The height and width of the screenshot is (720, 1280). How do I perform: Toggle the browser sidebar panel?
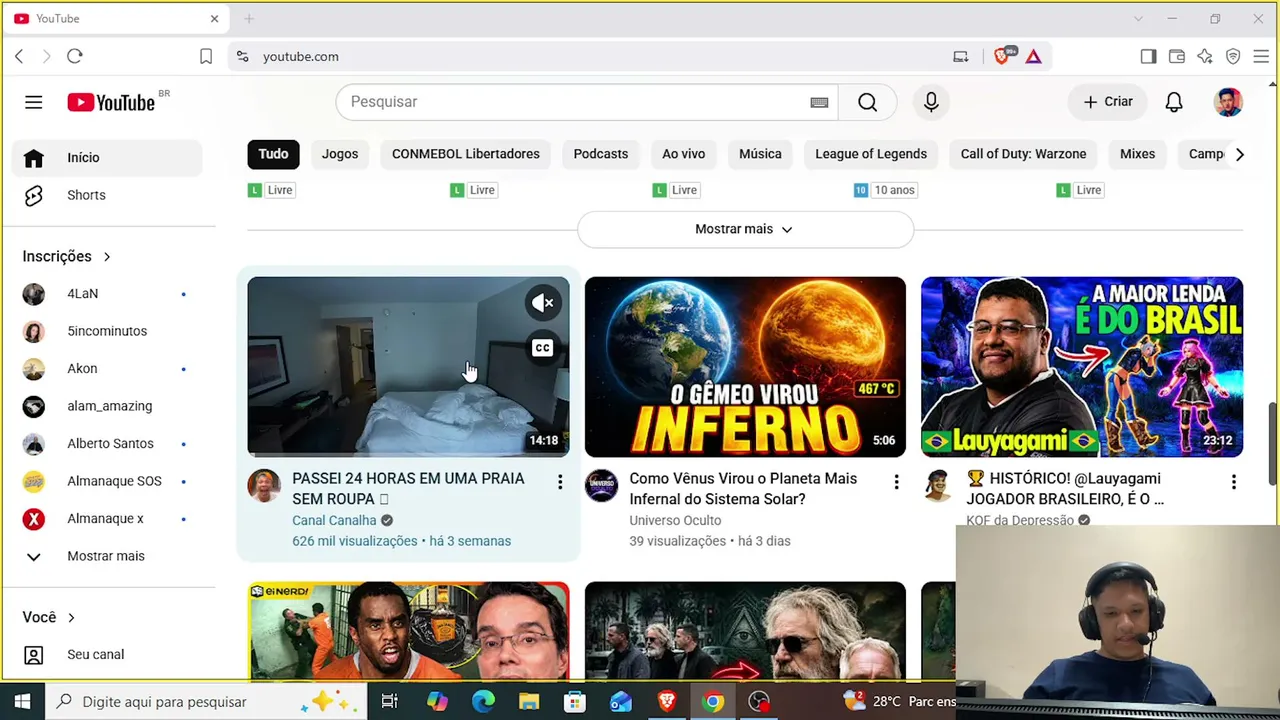click(1148, 57)
